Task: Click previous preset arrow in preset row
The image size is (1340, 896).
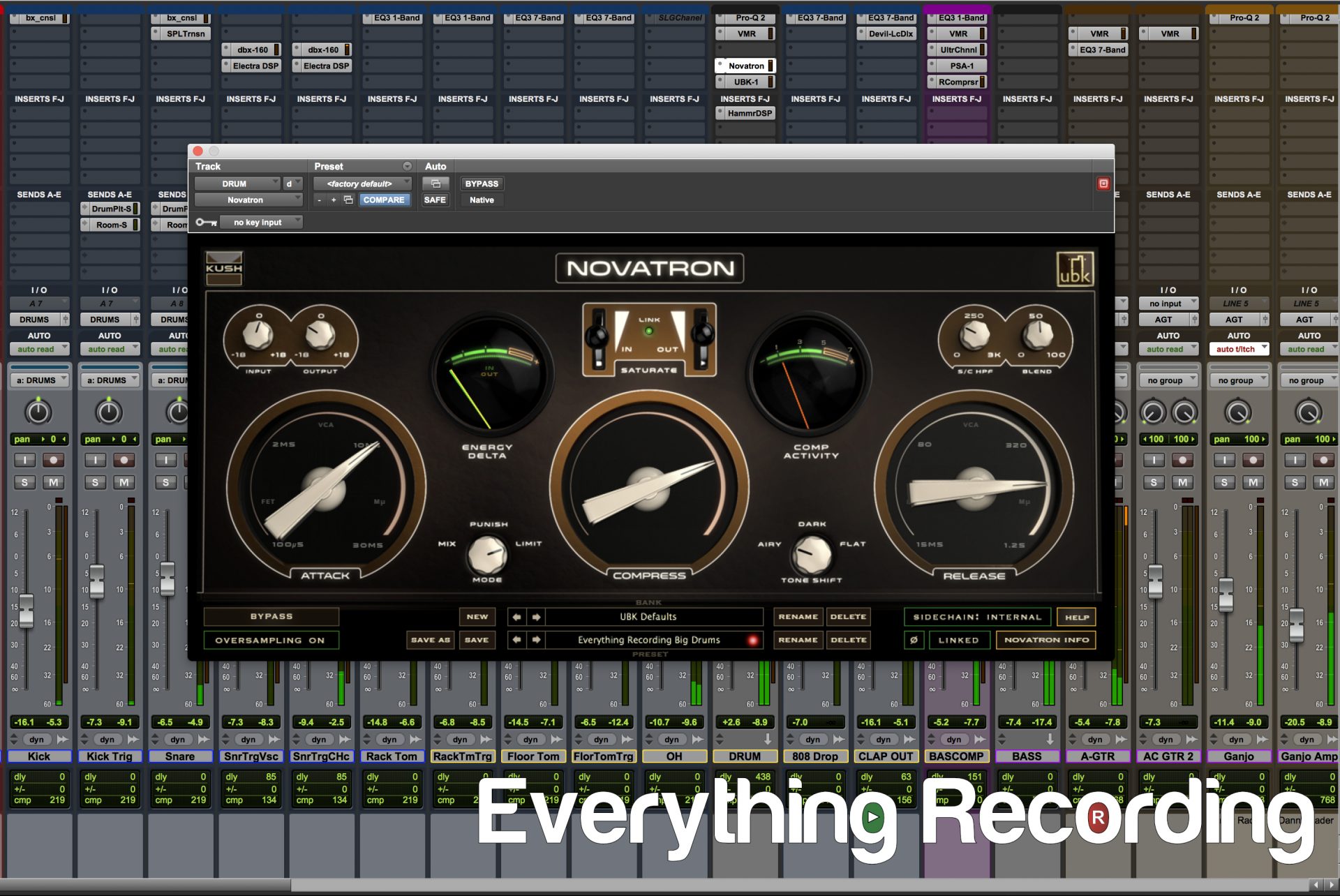Action: point(516,640)
